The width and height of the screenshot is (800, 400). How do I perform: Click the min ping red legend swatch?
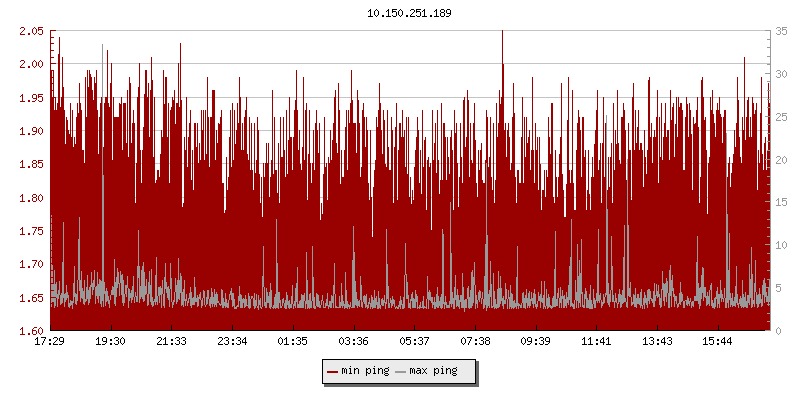(x=333, y=371)
